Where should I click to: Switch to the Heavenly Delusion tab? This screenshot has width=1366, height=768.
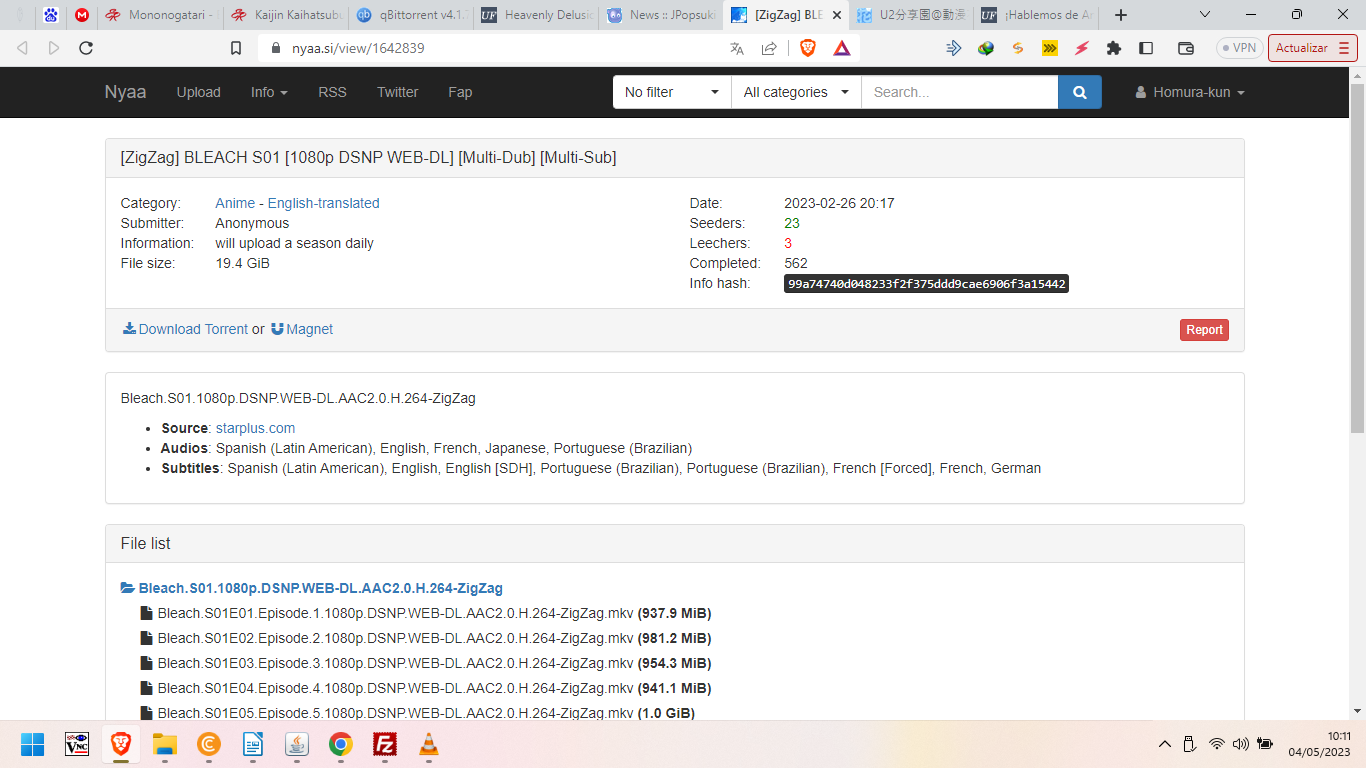[535, 15]
